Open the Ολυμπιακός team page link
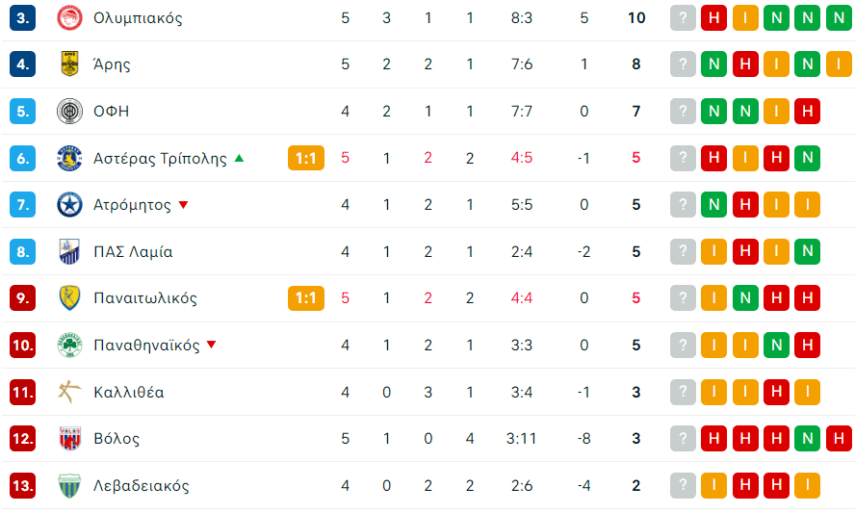The height and width of the screenshot is (513, 855). tap(137, 18)
